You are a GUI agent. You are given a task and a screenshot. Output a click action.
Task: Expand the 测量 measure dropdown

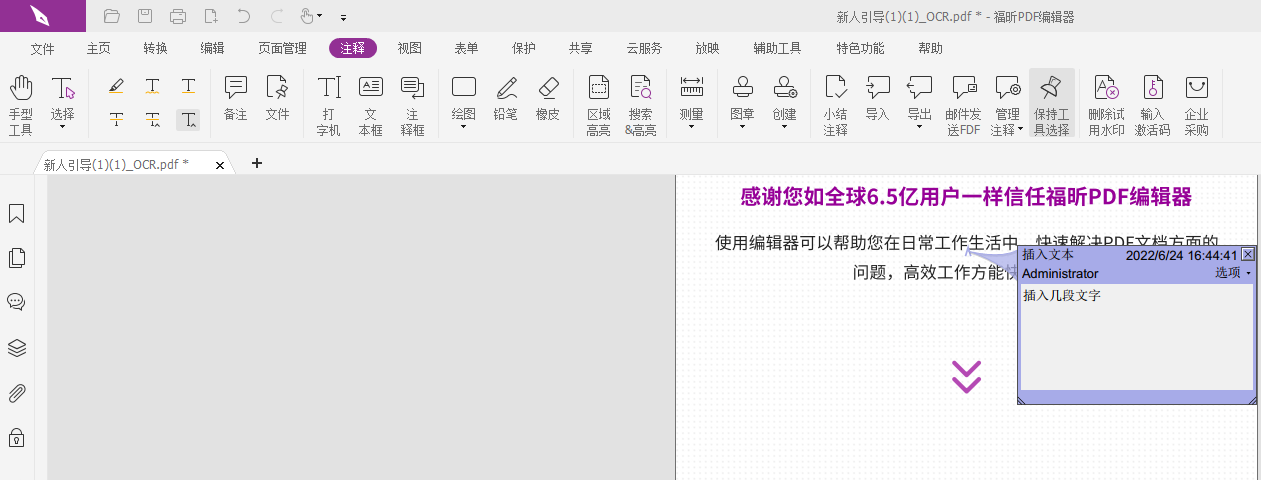tap(691, 127)
